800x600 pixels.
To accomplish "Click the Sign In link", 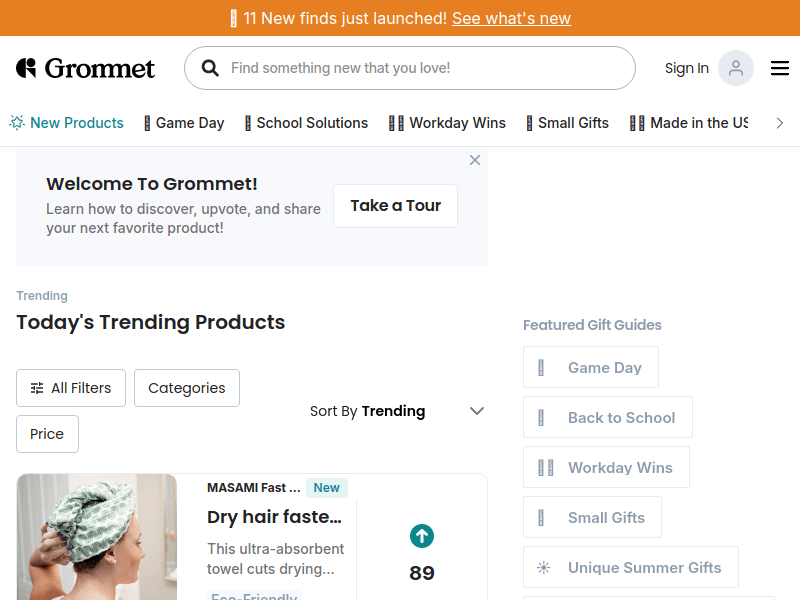I will click(x=686, y=68).
